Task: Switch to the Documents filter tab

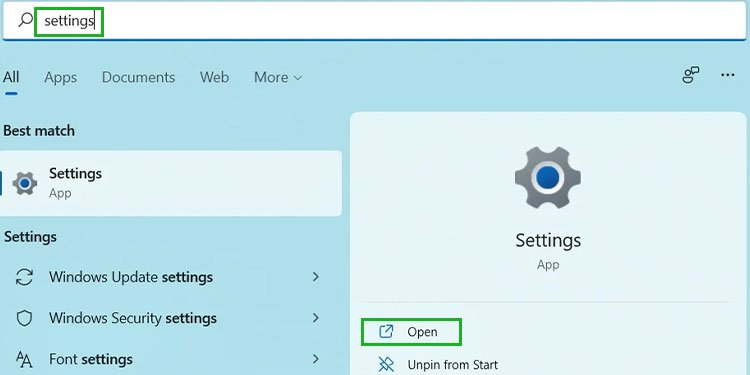Action: pos(138,77)
